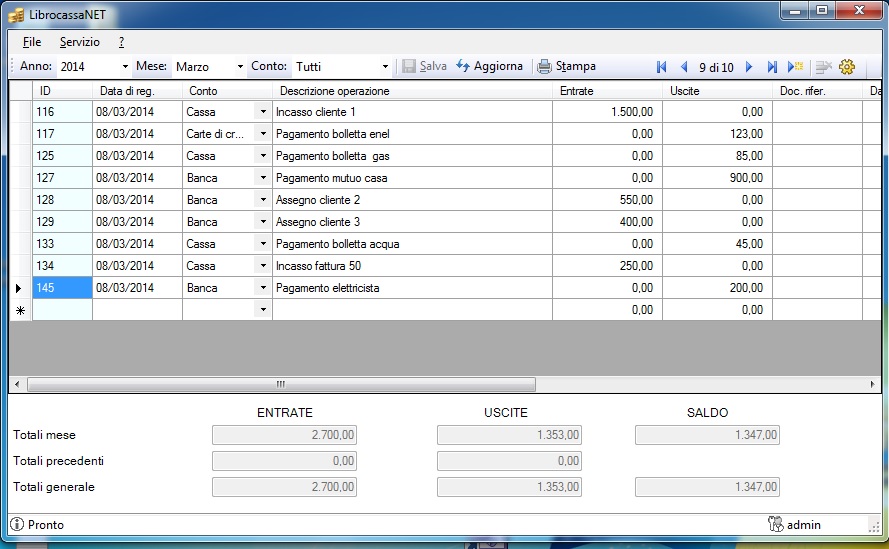The image size is (889, 549).
Task: Open the Conto dropdown for row 127
Action: click(263, 178)
